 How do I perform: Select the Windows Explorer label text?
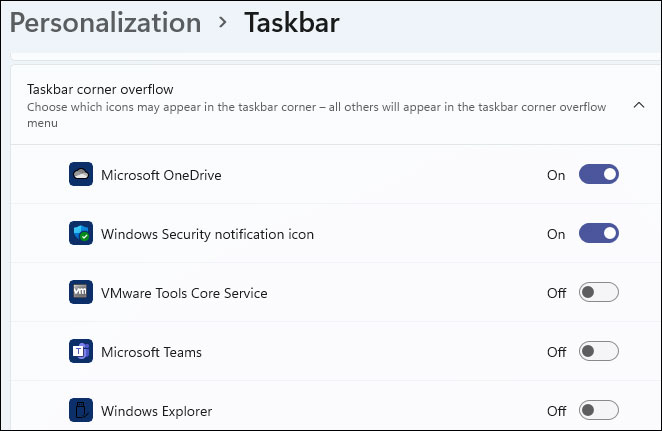[156, 411]
